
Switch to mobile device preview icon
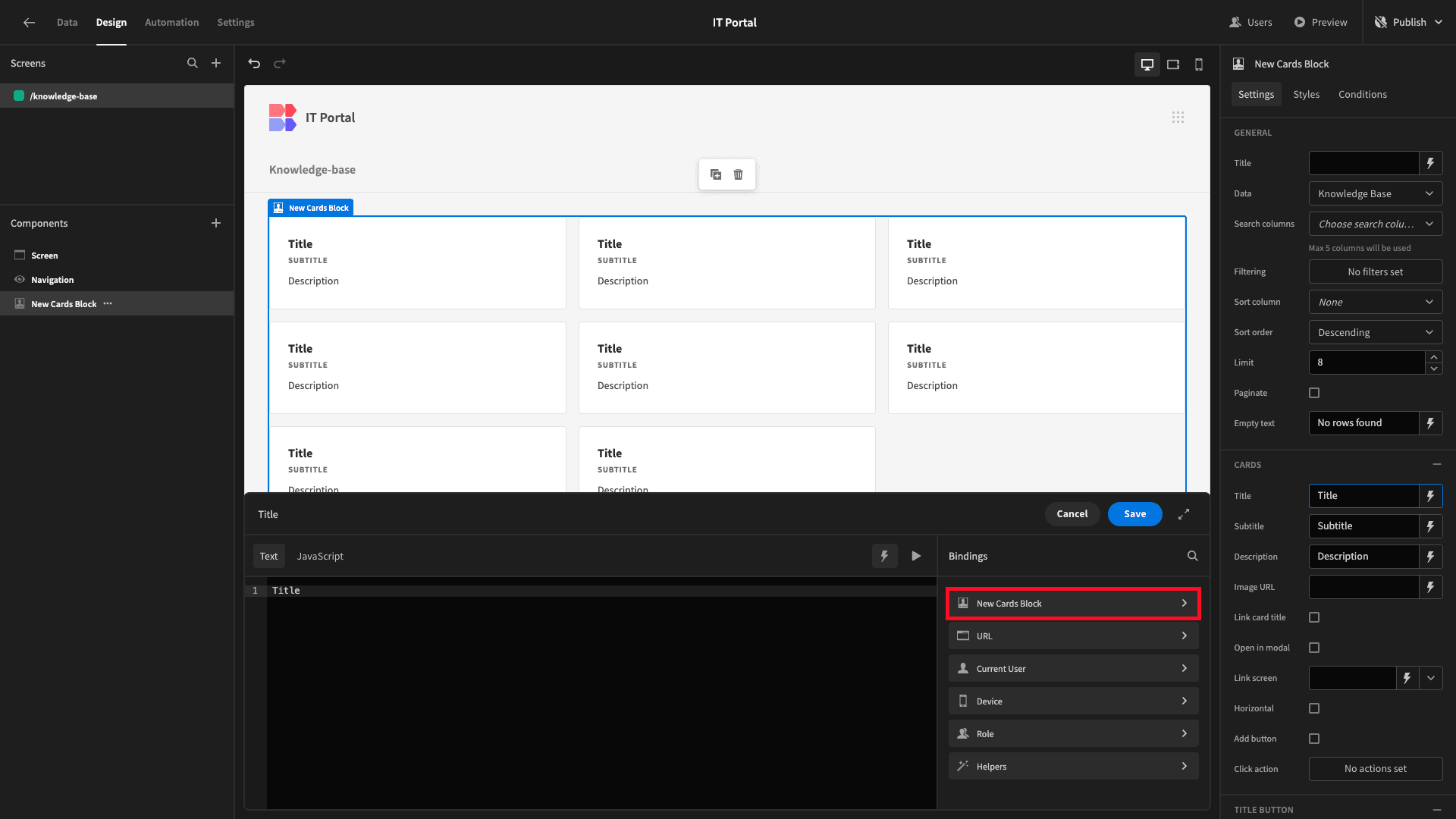[1199, 64]
